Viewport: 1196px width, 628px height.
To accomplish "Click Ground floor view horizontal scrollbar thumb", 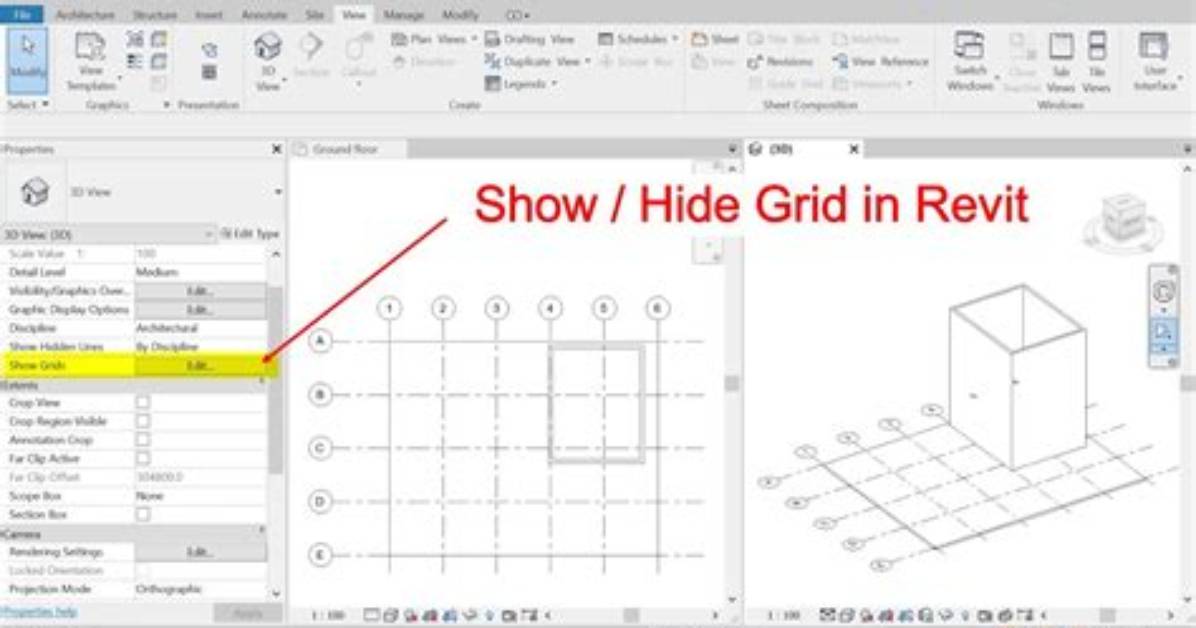I will [x=632, y=615].
